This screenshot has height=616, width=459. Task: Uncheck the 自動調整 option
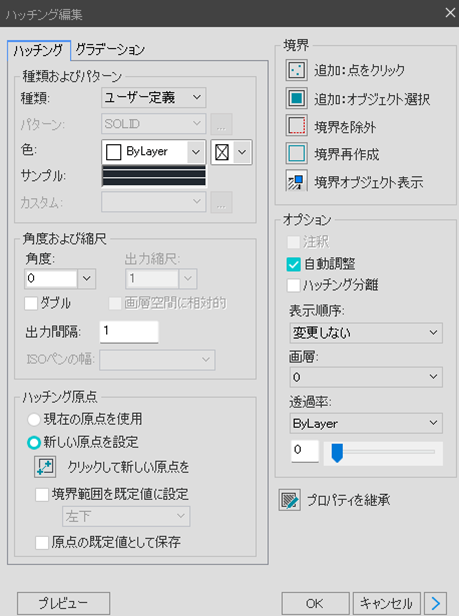294,264
